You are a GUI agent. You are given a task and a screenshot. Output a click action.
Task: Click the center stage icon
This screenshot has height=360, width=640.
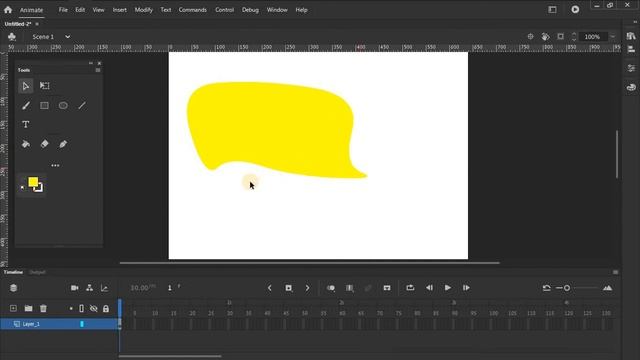click(x=530, y=37)
